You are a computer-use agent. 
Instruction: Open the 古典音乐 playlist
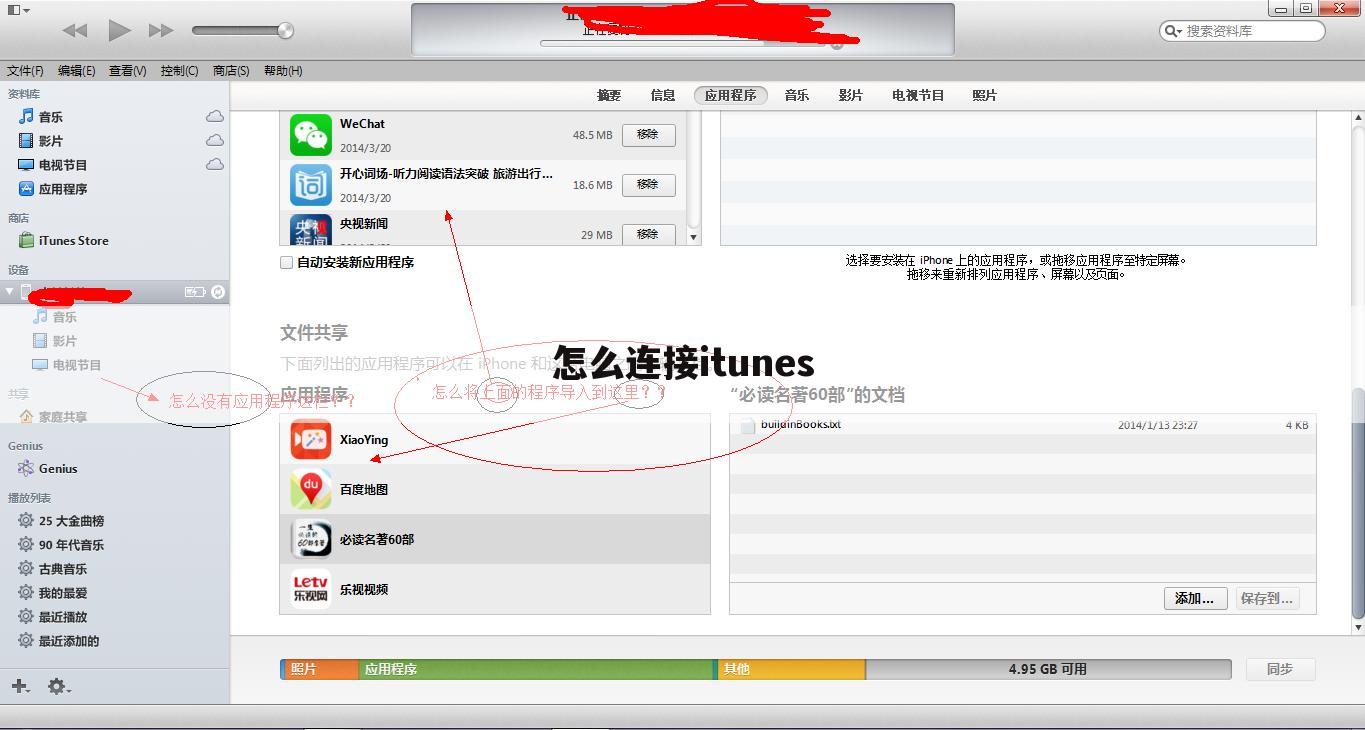[62, 569]
